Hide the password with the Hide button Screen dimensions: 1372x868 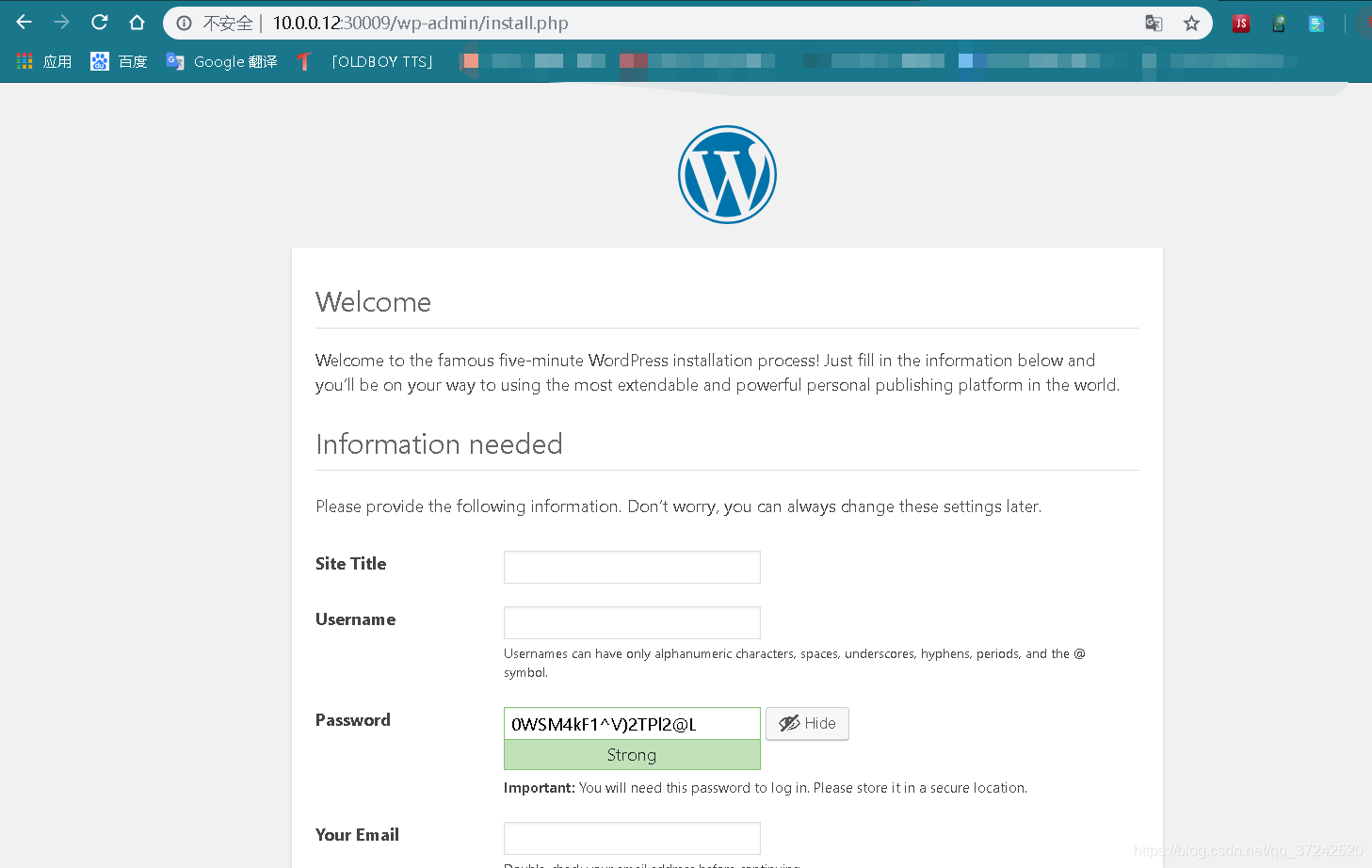coord(807,723)
